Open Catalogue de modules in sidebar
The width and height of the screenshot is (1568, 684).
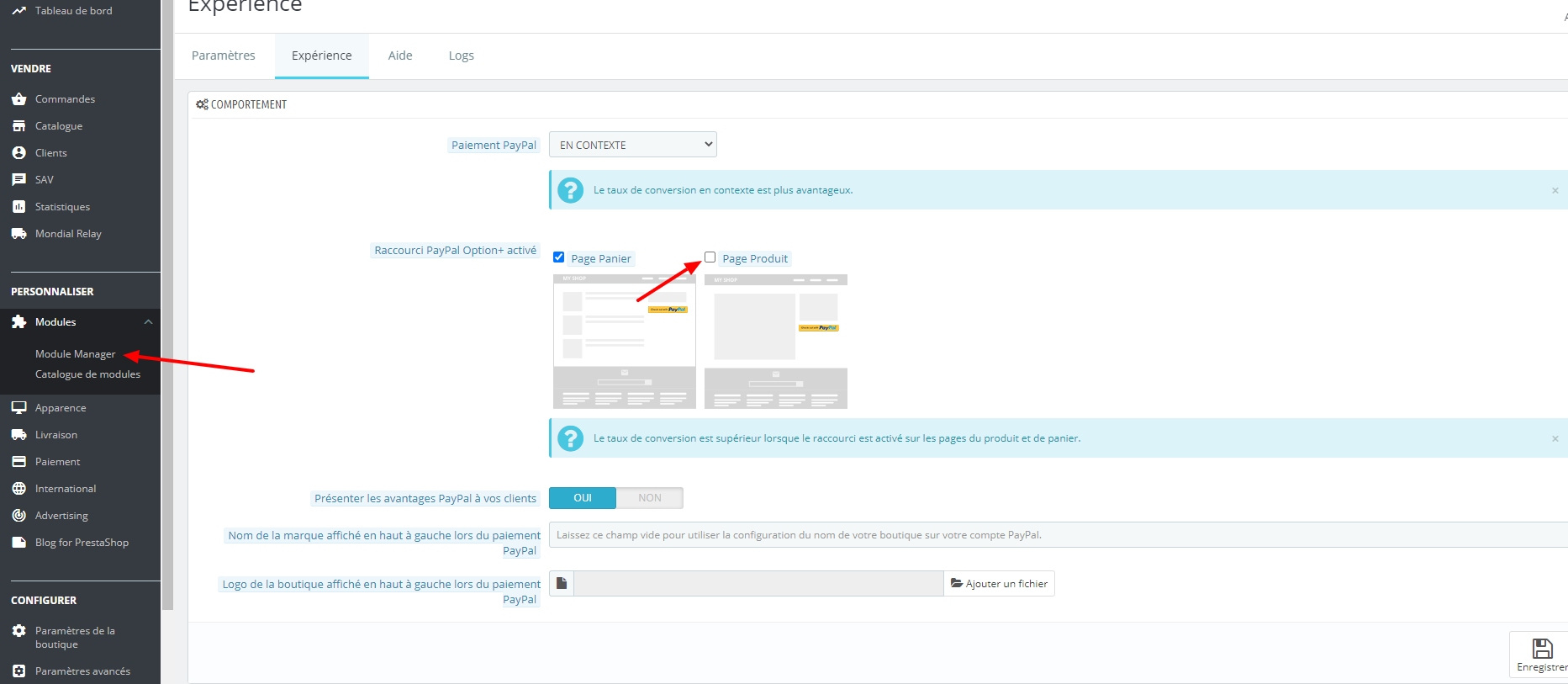click(88, 374)
